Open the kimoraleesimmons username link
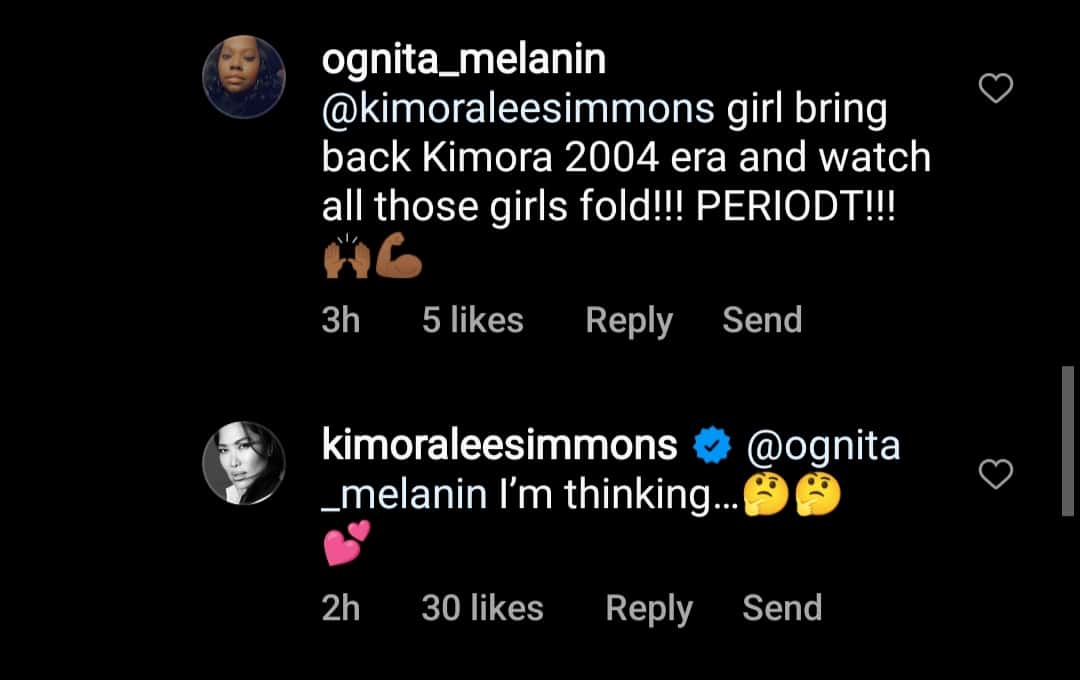Viewport: 1080px width, 680px height. 497,443
